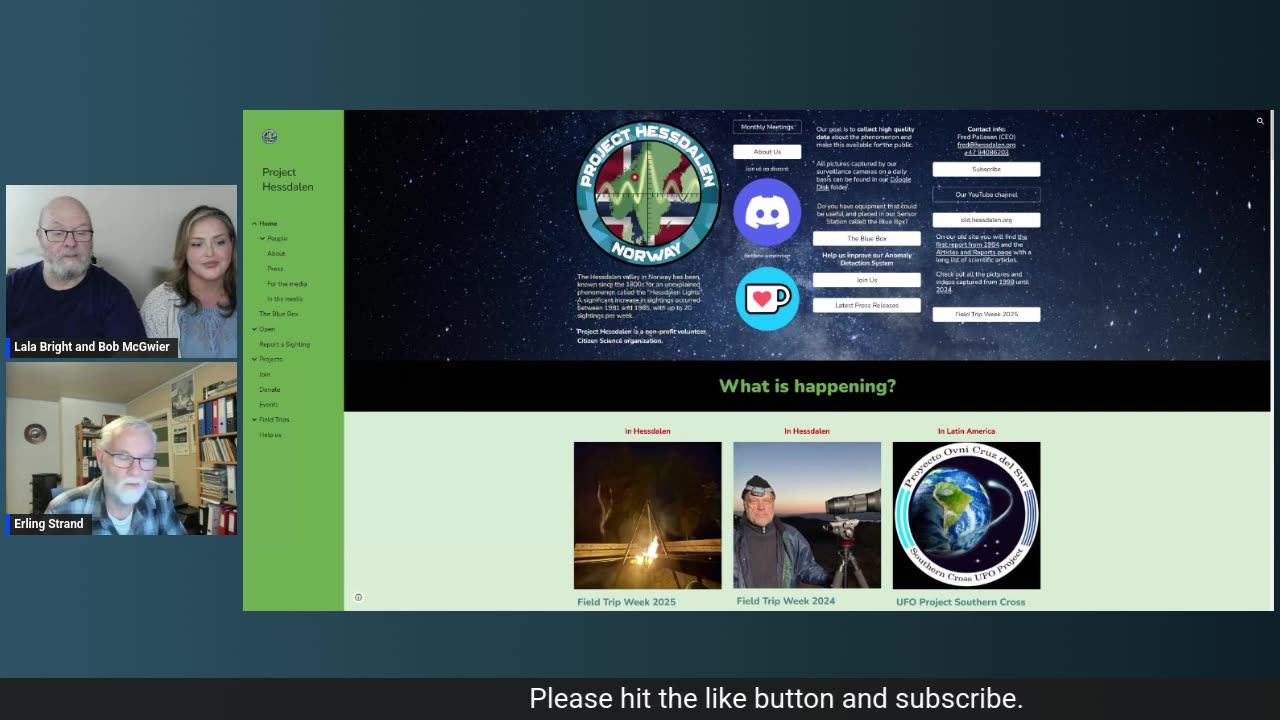Collapse the Open section chevron
This screenshot has width=1280, height=720.
pyautogui.click(x=254, y=329)
